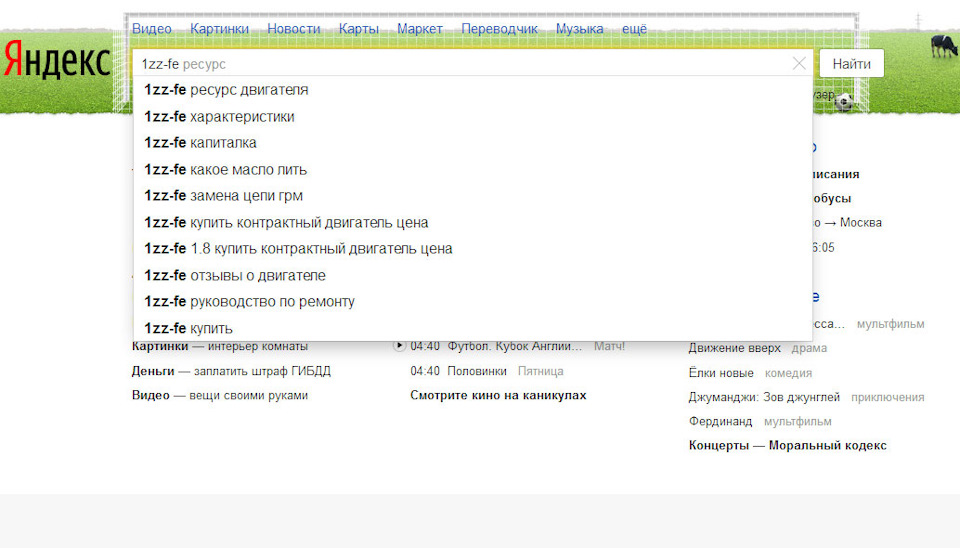The width and height of the screenshot is (960, 548).
Task: Click the 'комедия' genre label
Action: (x=788, y=373)
